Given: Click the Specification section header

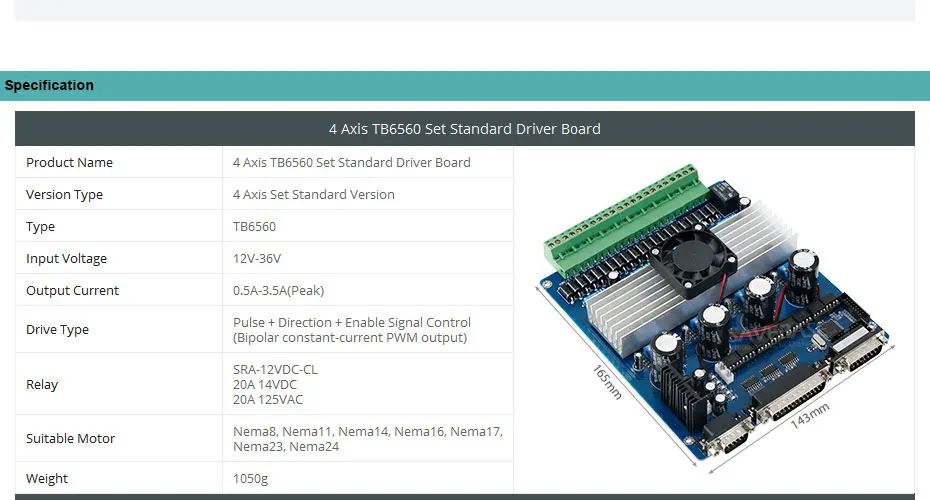Looking at the screenshot, I should (x=465, y=85).
